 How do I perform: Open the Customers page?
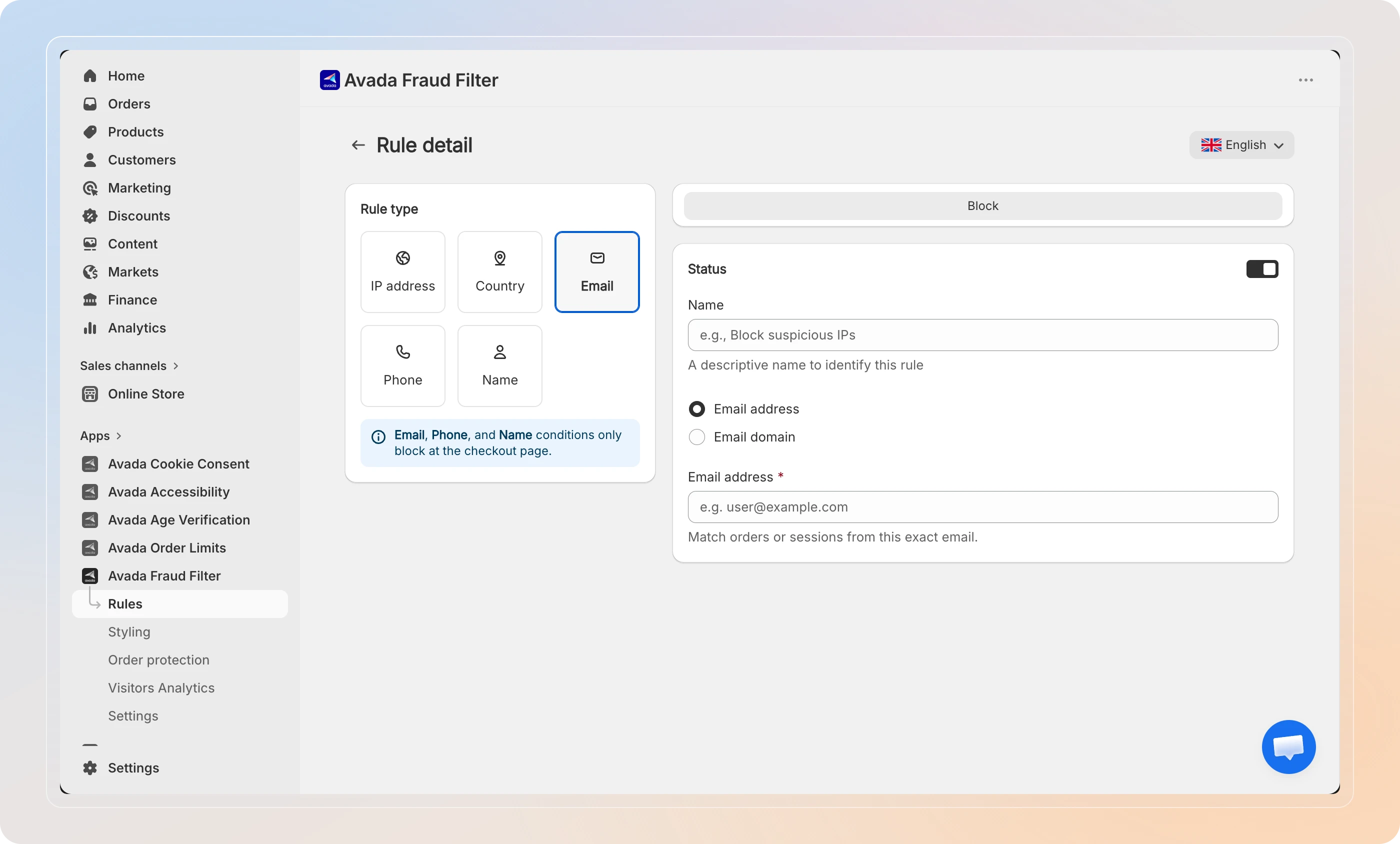[x=142, y=159]
